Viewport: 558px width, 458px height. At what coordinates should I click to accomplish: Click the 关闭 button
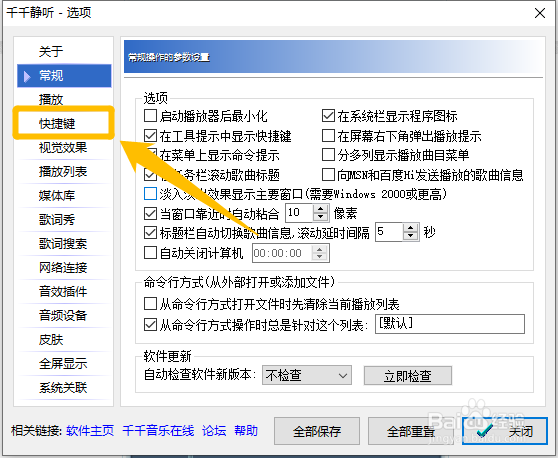point(505,431)
